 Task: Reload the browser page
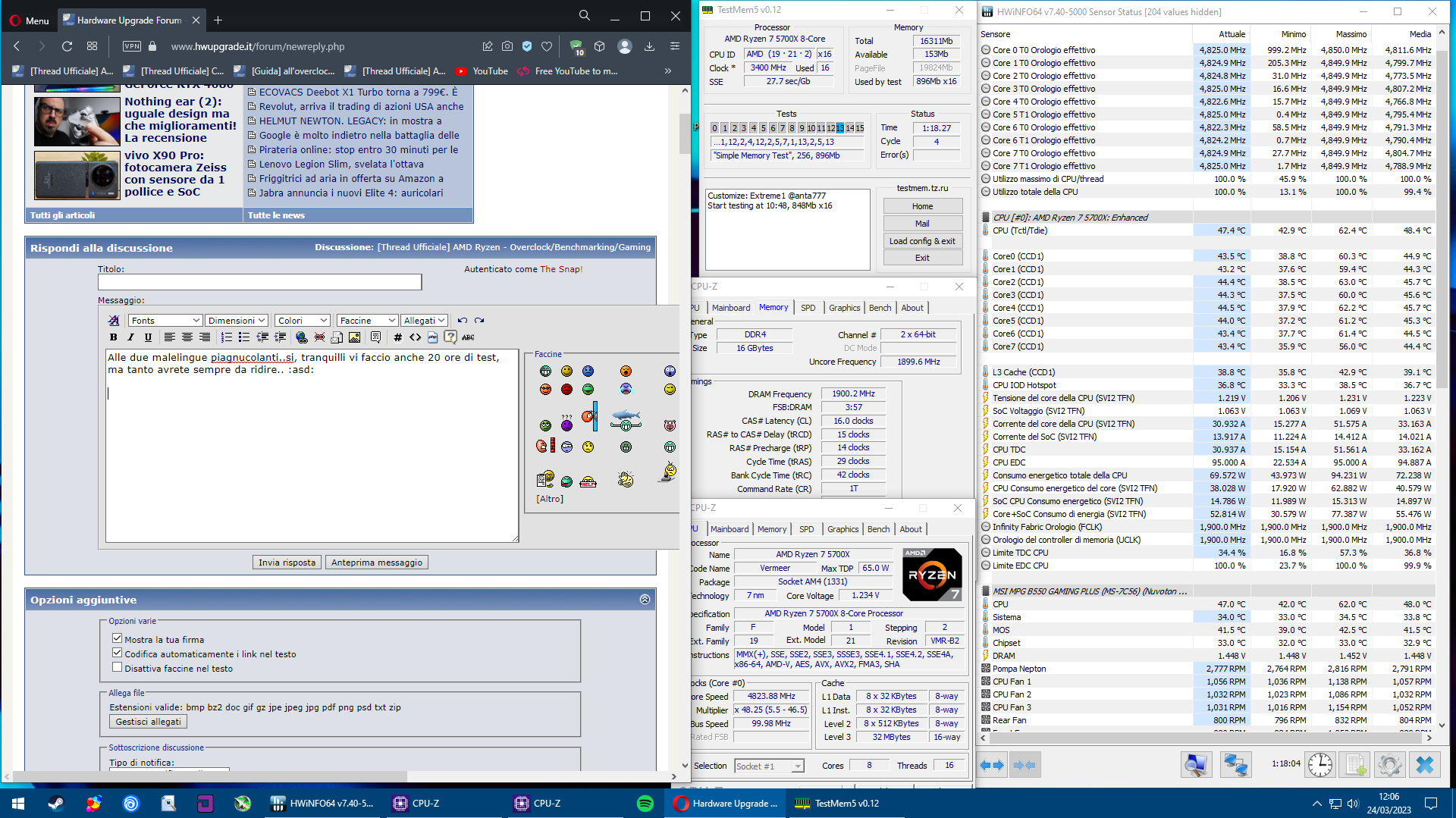click(x=67, y=46)
